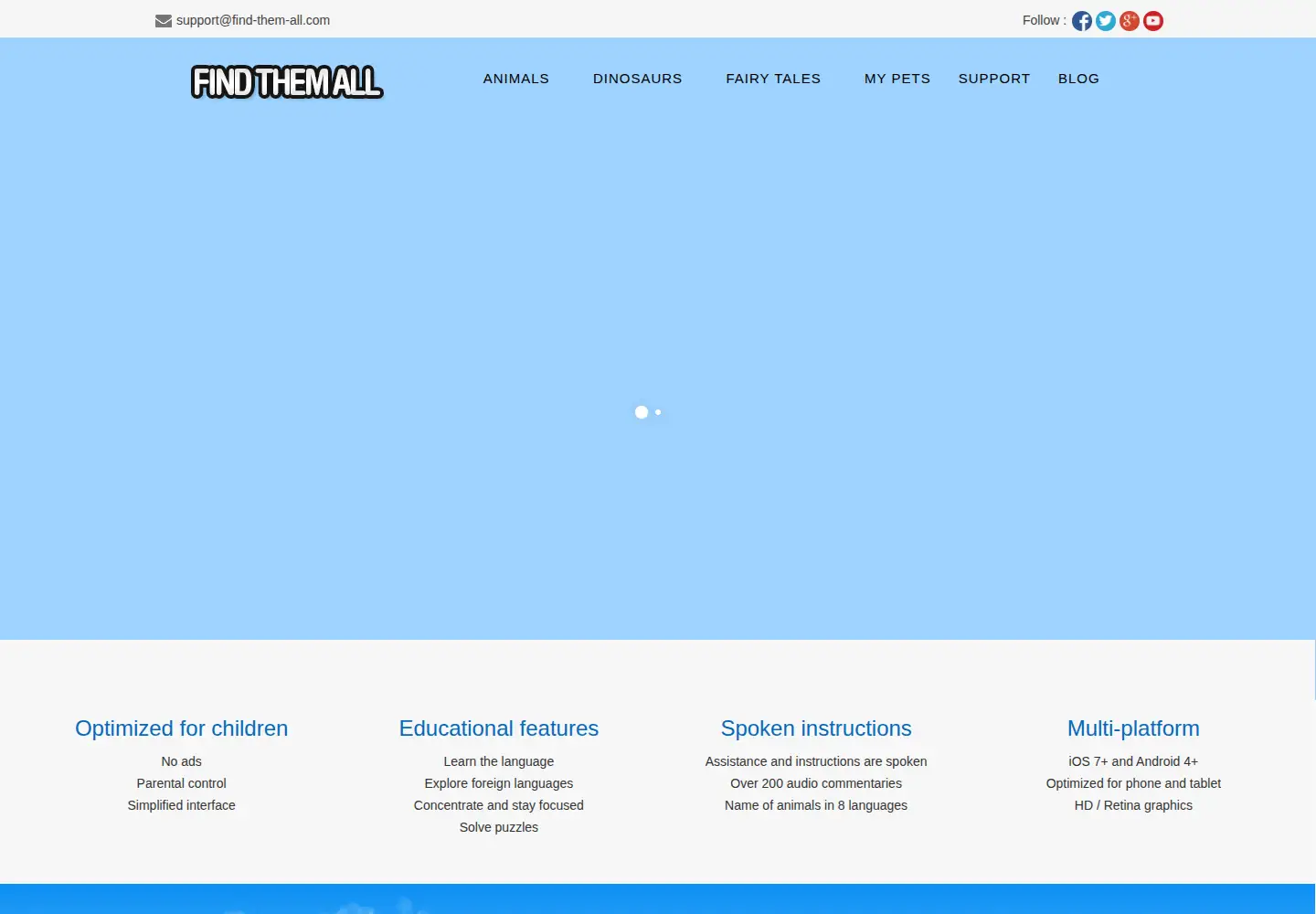The width and height of the screenshot is (1316, 914).
Task: Click the 'Multi-platform' heading
Action: pyautogui.click(x=1133, y=728)
